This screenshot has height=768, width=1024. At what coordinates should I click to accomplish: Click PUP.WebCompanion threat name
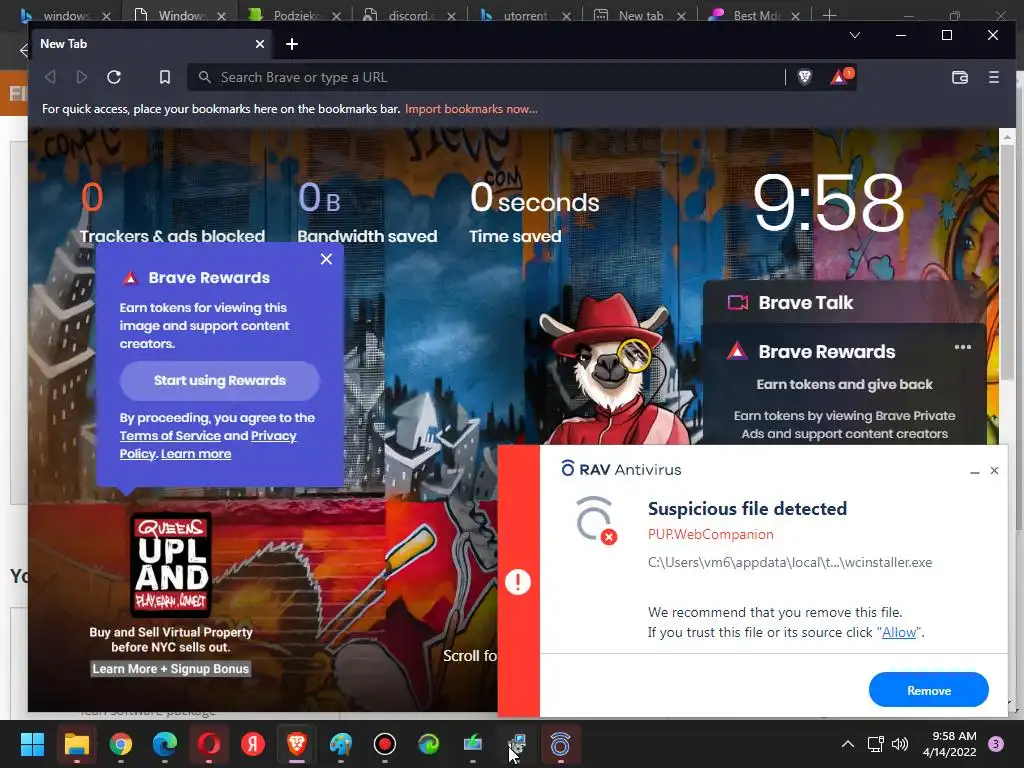tap(711, 534)
